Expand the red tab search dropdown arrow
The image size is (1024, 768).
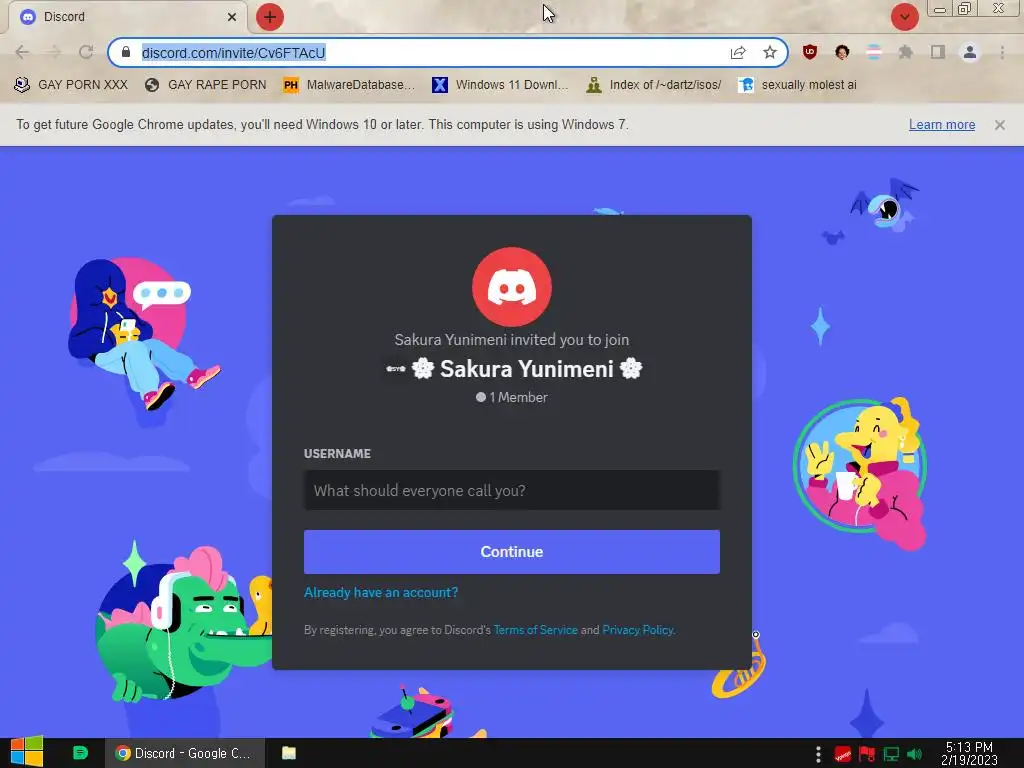pyautogui.click(x=904, y=17)
